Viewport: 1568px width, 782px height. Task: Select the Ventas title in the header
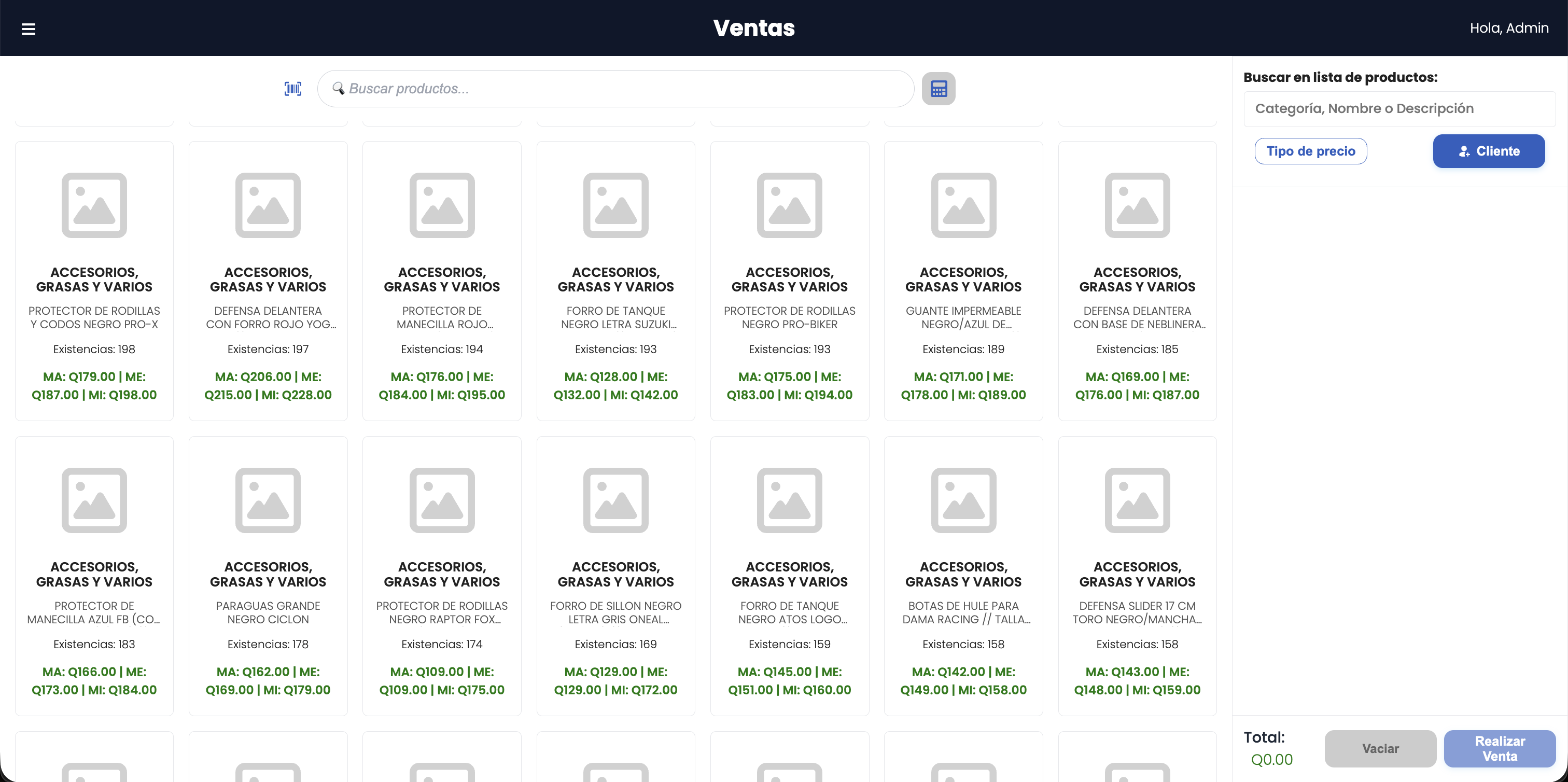click(753, 27)
